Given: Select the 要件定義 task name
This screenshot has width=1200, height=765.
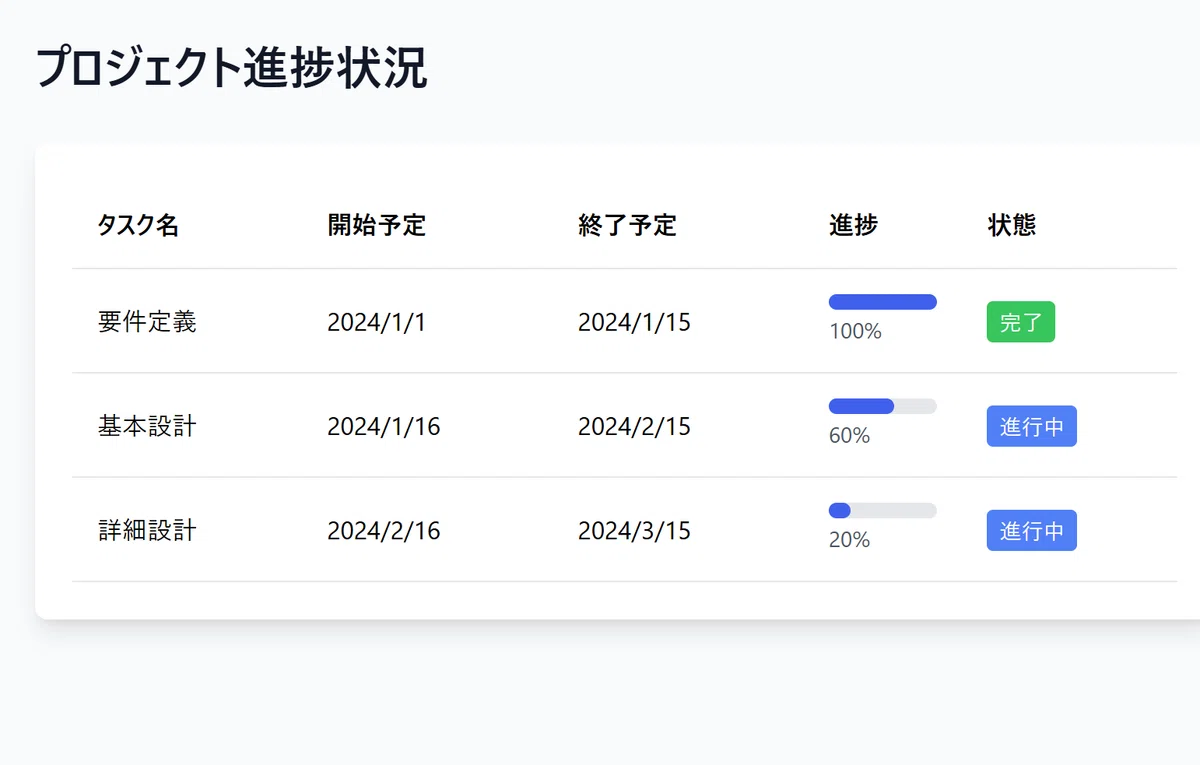Looking at the screenshot, I should click(x=147, y=322).
